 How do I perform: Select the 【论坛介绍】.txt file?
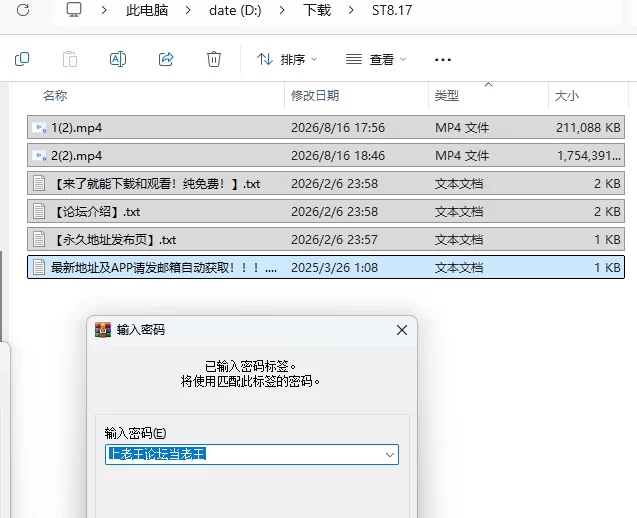coord(326,212)
